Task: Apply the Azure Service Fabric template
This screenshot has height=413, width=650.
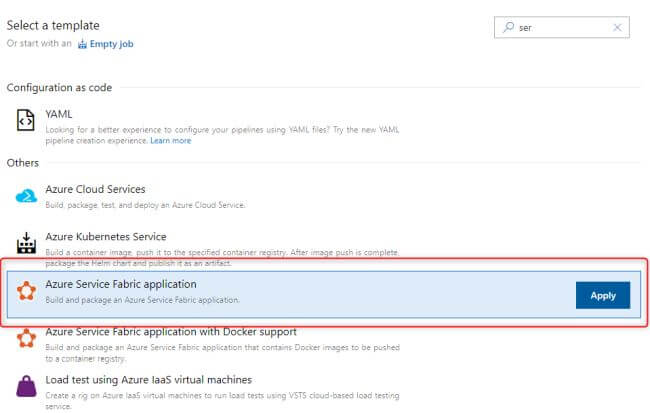Action: click(603, 295)
